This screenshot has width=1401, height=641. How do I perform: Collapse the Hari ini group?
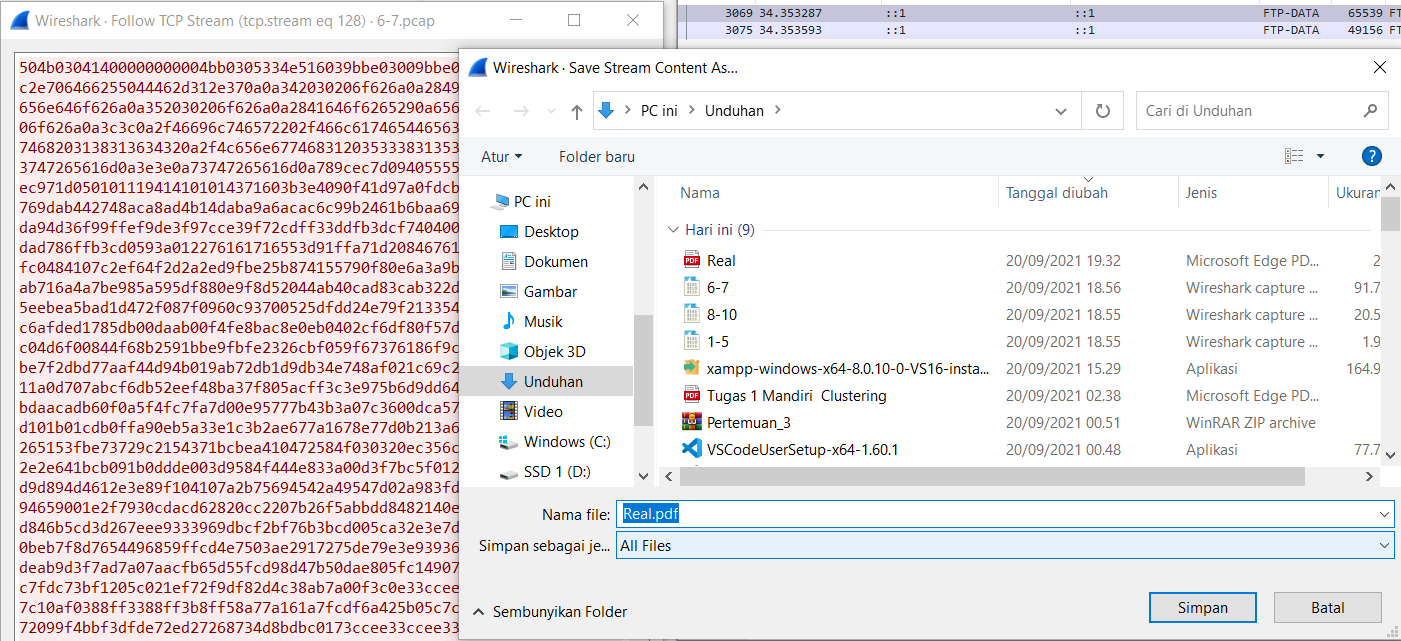click(x=673, y=230)
